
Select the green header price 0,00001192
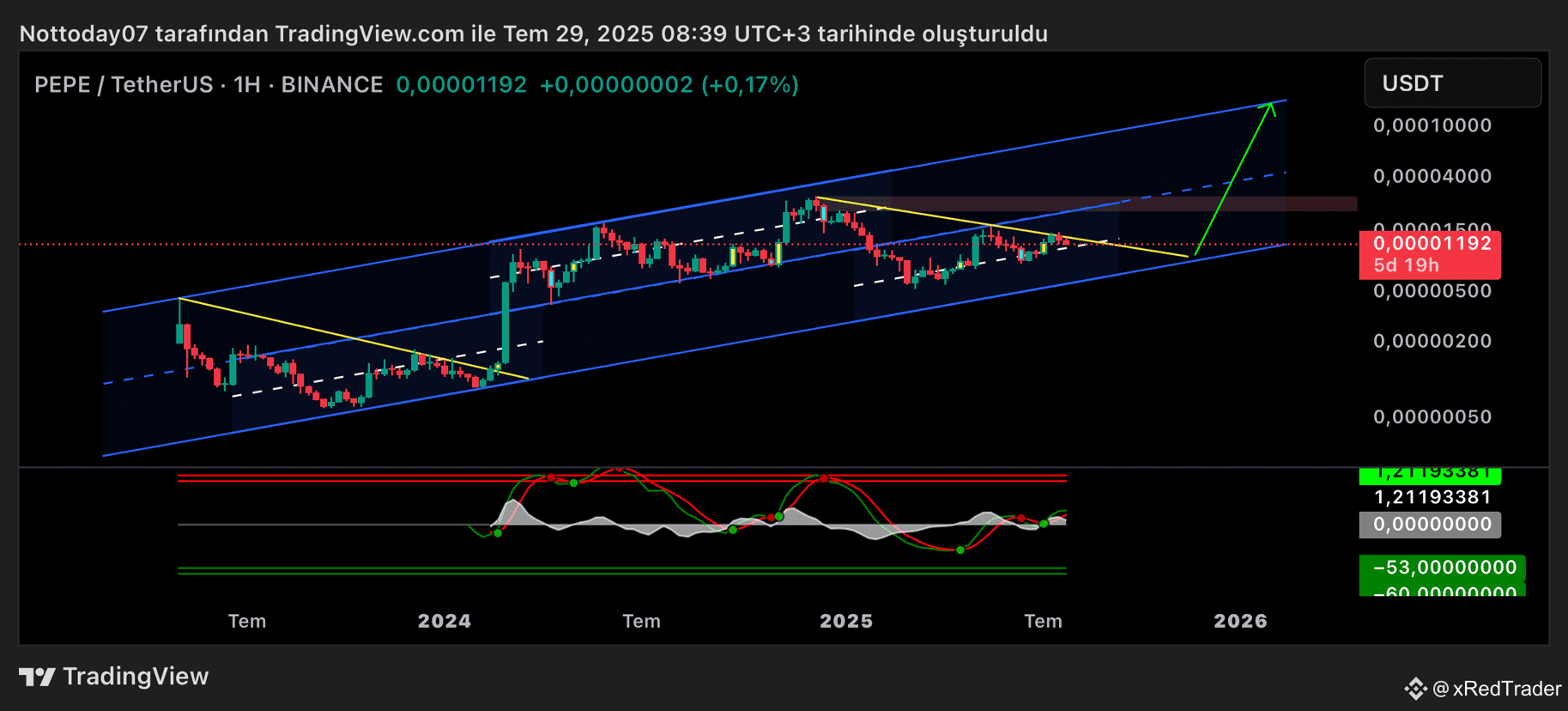coord(462,85)
